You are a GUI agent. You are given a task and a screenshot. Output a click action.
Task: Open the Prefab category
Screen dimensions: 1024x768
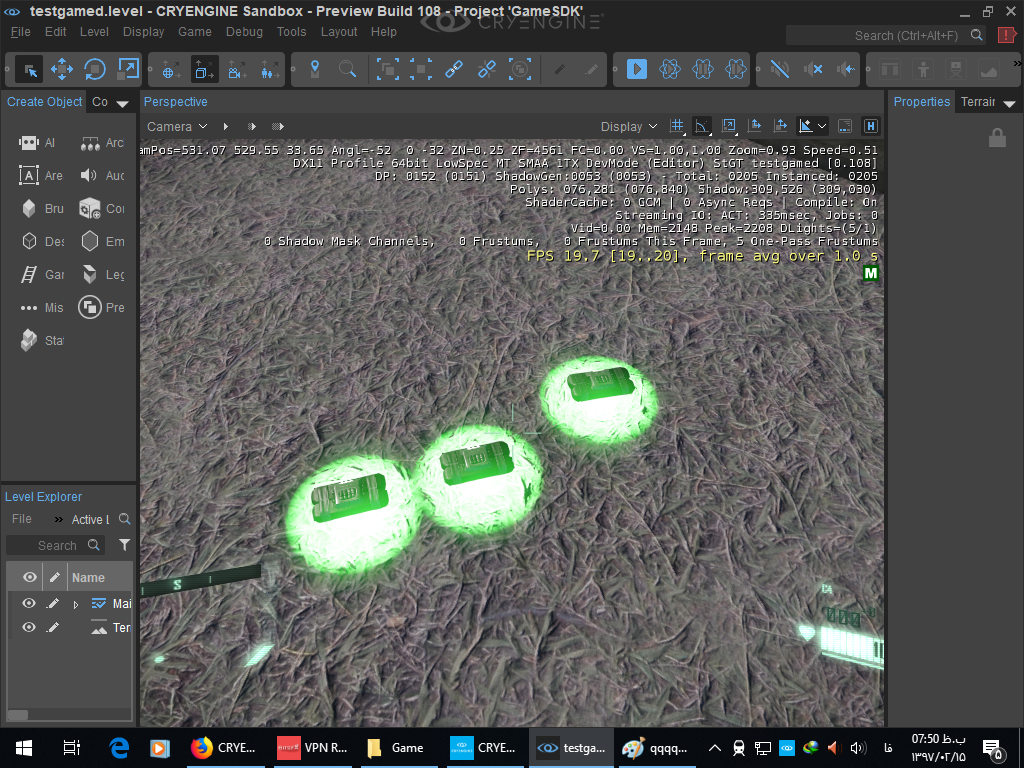point(101,307)
